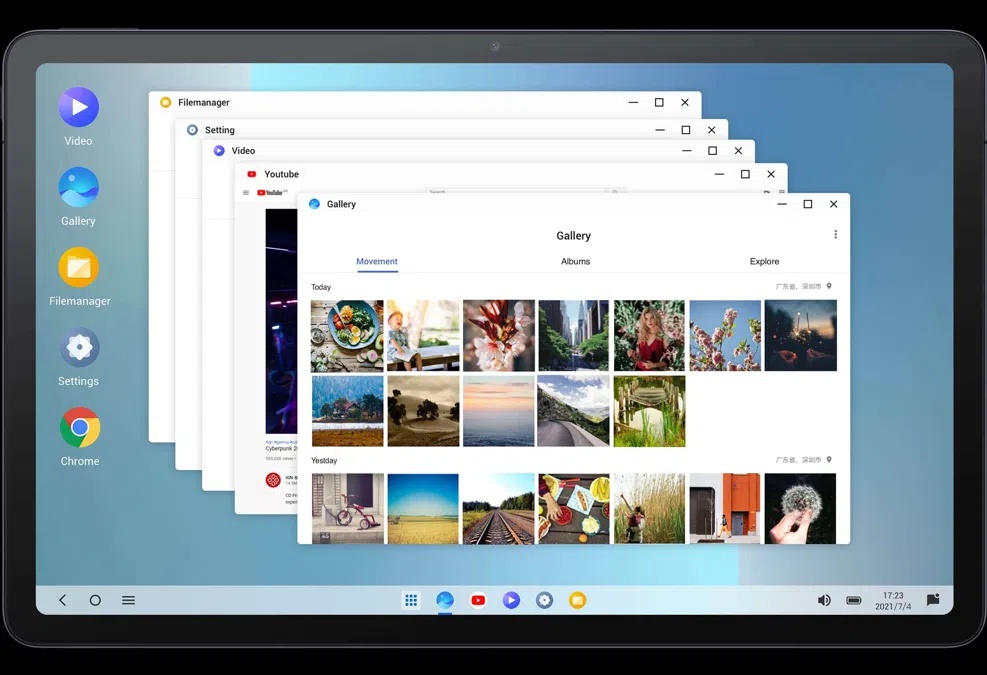This screenshot has width=987, height=675.
Task: Tap the home circle button
Action: 95,600
